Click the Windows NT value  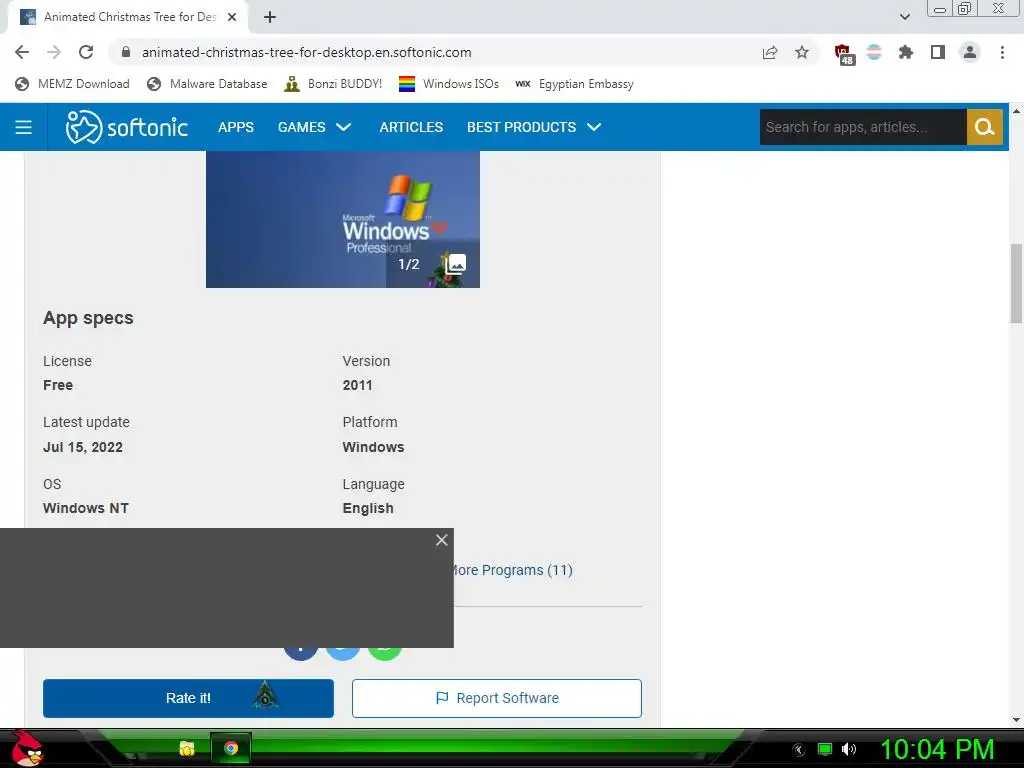(86, 508)
